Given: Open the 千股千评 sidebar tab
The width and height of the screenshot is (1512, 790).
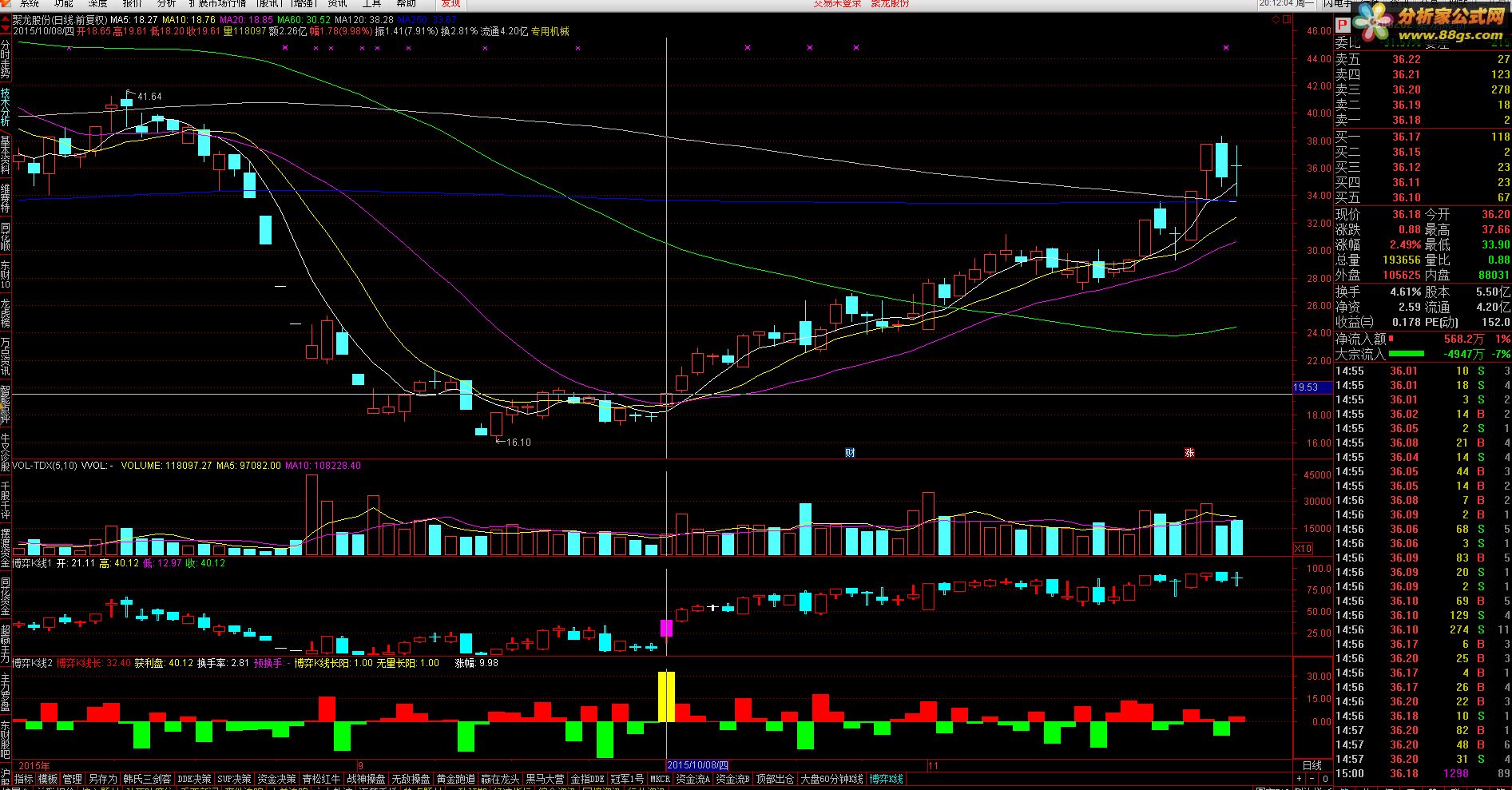Looking at the screenshot, I should coord(6,501).
